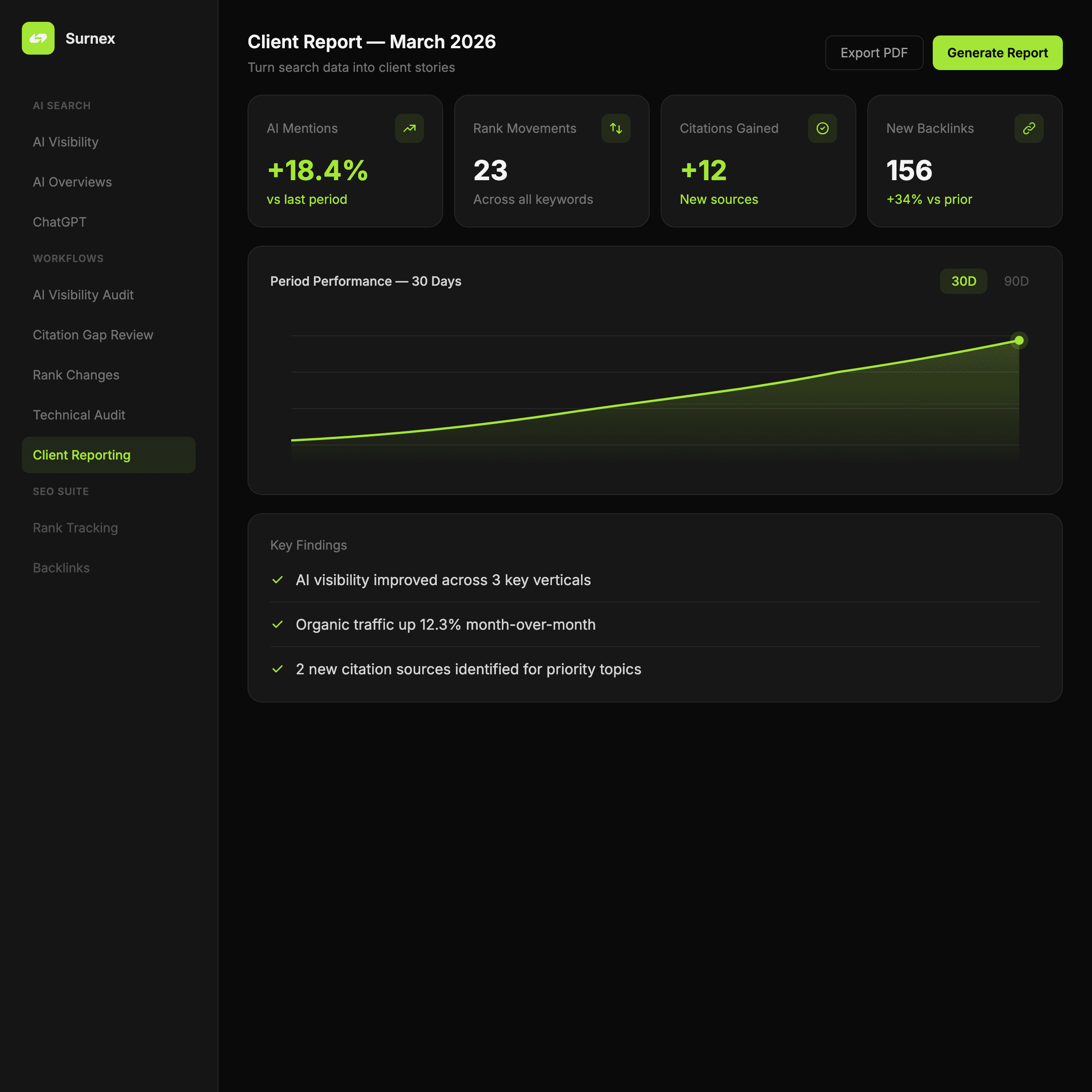Open the AI Overviews page

point(72,182)
